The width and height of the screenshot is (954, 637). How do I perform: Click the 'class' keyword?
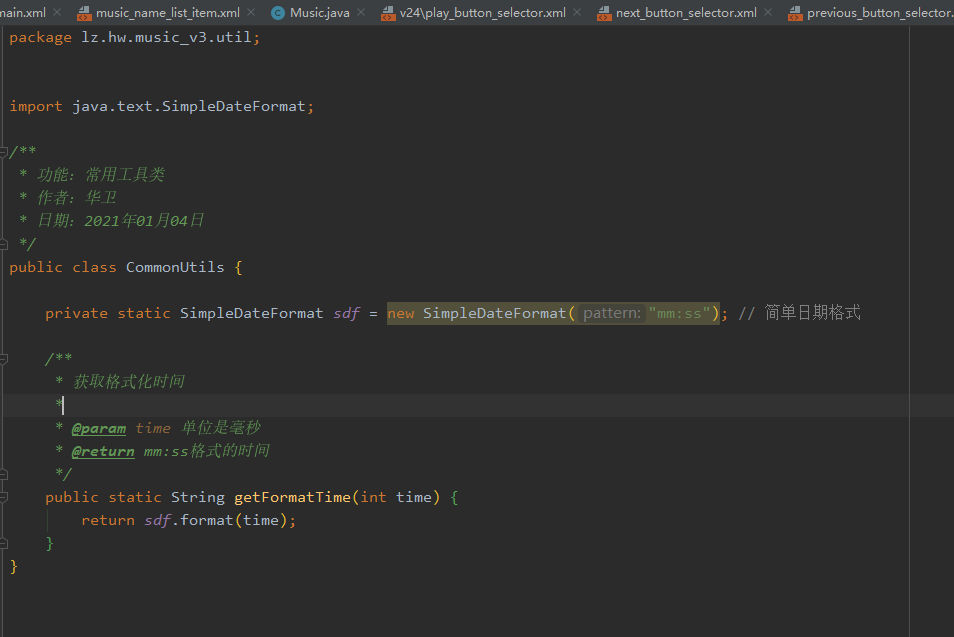[94, 267]
